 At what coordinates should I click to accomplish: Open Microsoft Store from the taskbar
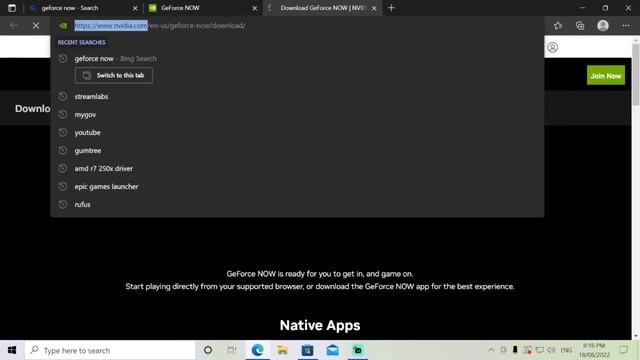[x=307, y=350]
